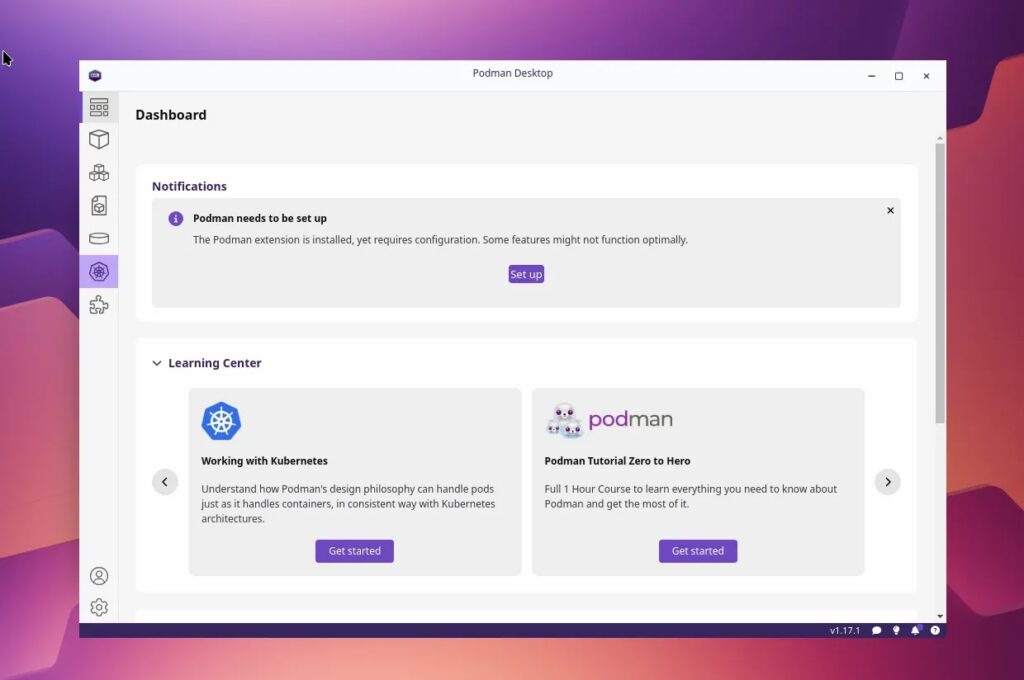This screenshot has width=1024, height=680.
Task: Show next Learning Center cards with right arrow
Action: (x=887, y=481)
